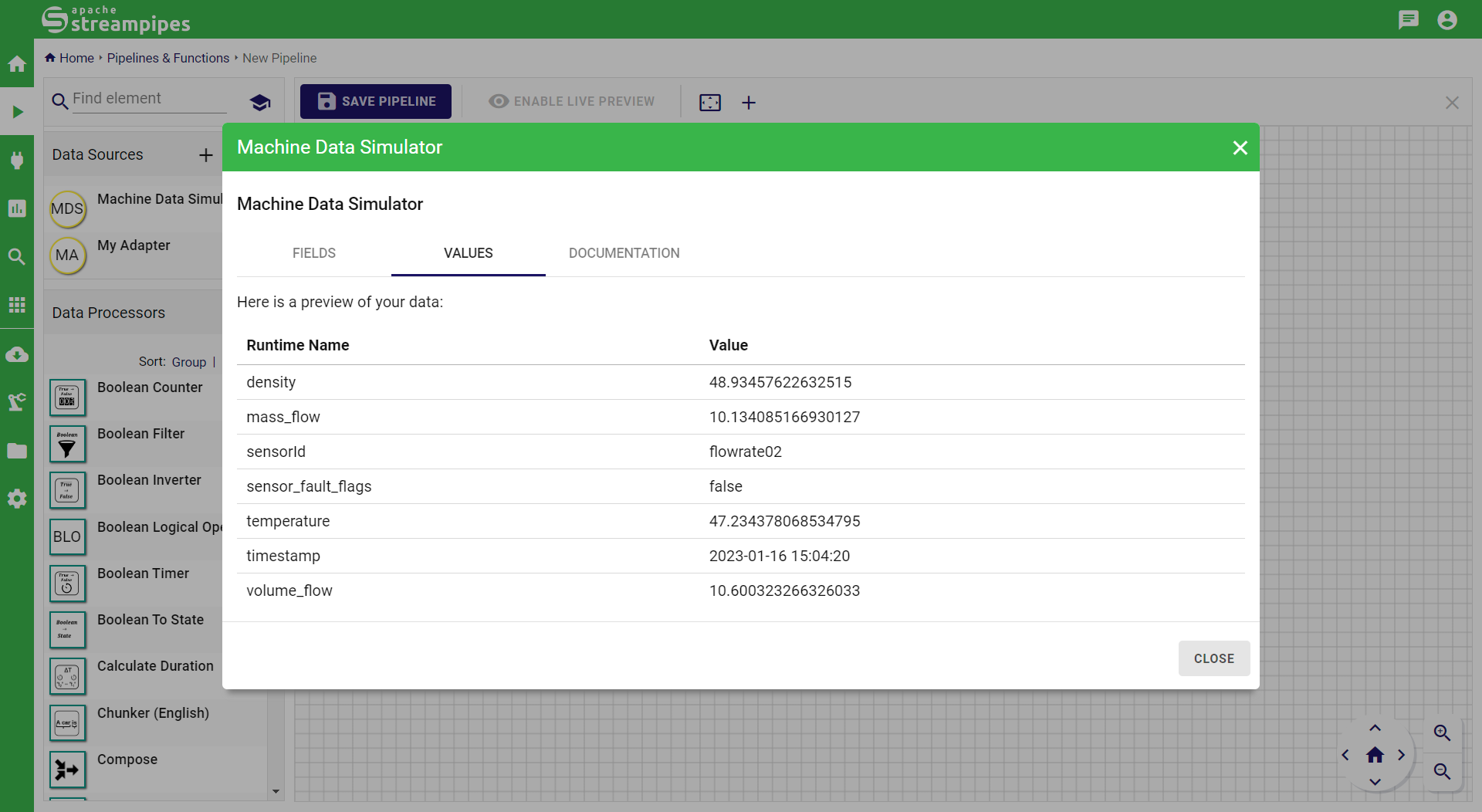Click the Group sort link
Screen dimensions: 1482x812
pyautogui.click(x=188, y=362)
